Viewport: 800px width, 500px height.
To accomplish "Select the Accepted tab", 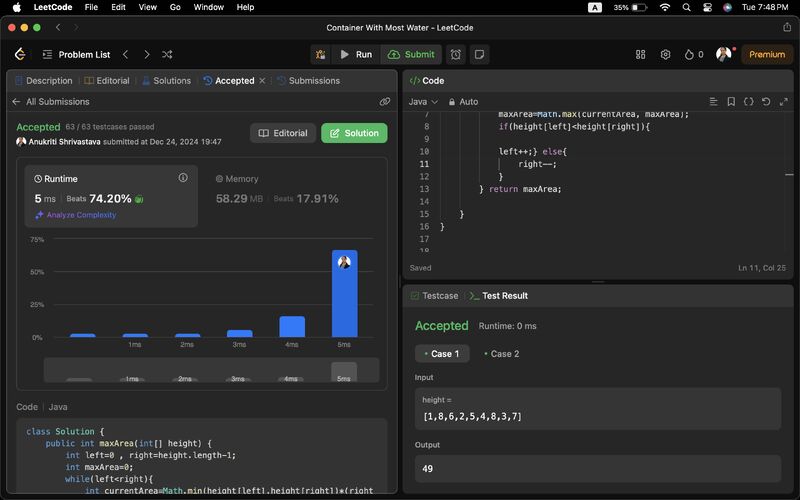I will coord(229,81).
